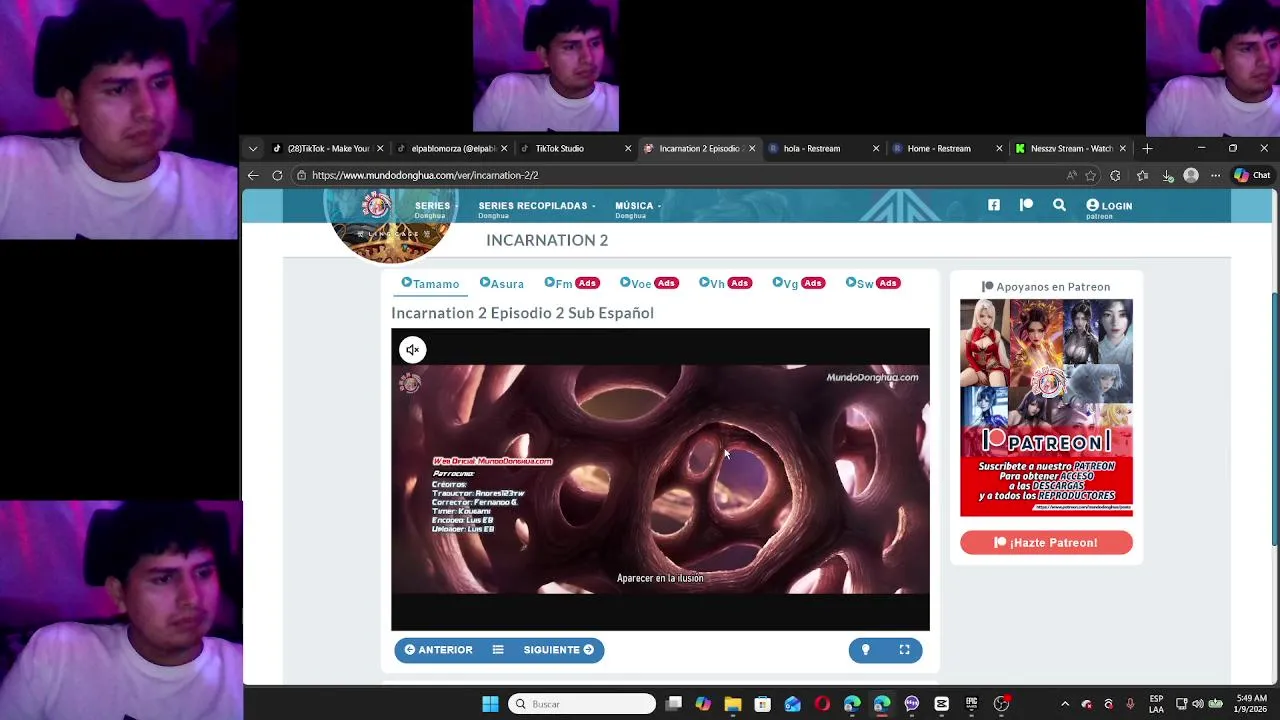Click the ¡Hazte Patreon! button

(1046, 543)
